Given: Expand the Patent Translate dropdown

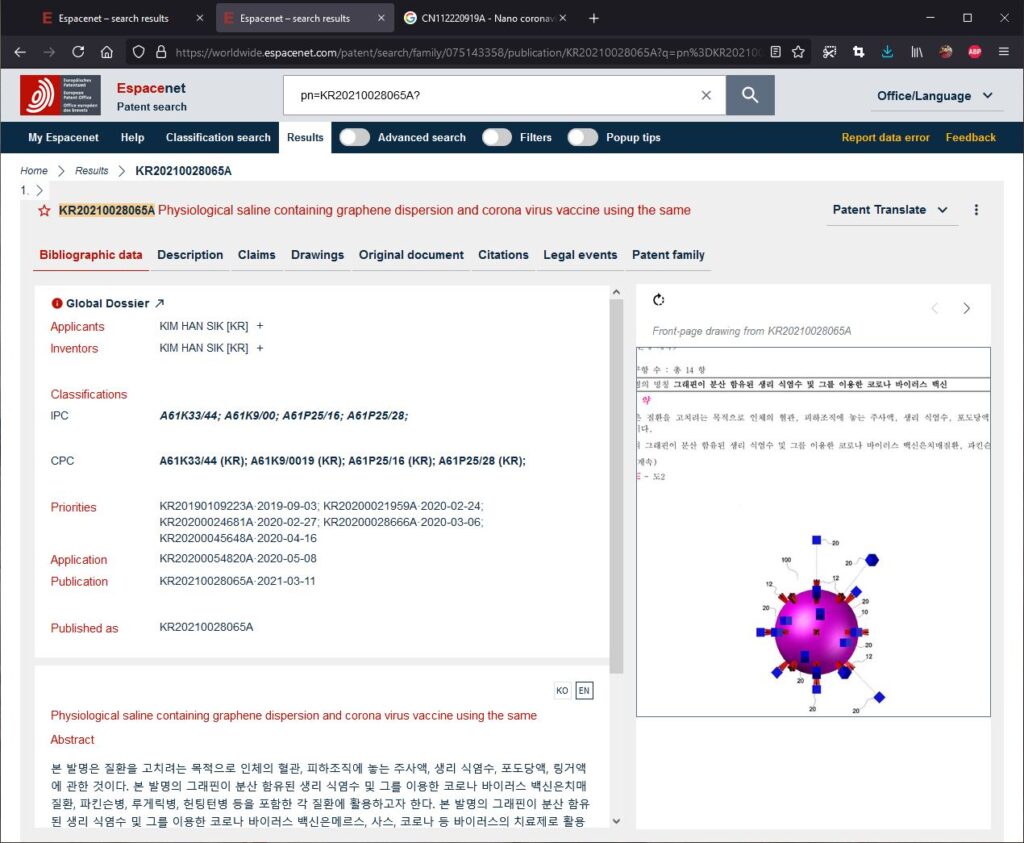Looking at the screenshot, I should coord(890,210).
